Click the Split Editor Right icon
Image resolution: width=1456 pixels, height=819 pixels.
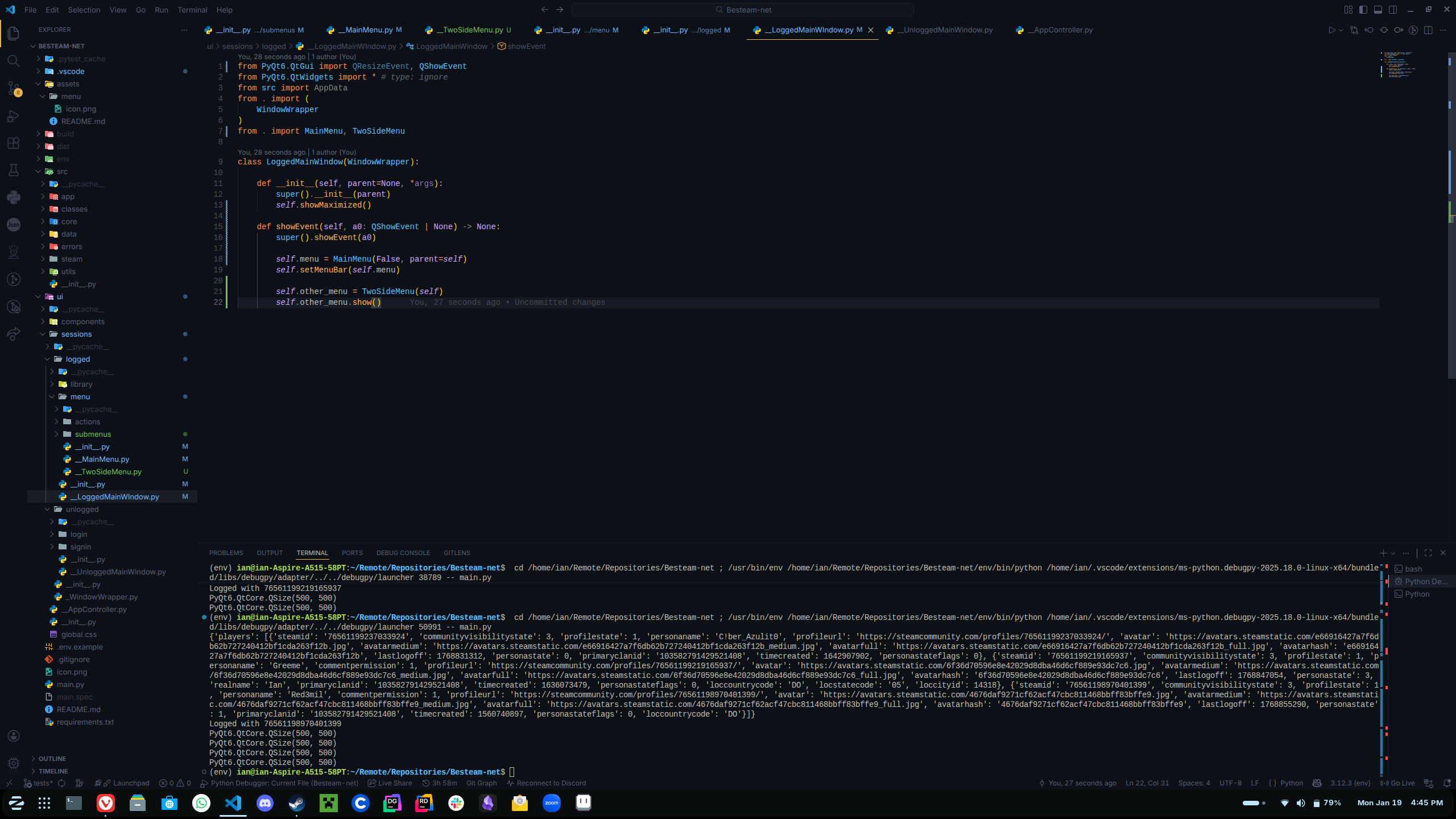(1428, 30)
